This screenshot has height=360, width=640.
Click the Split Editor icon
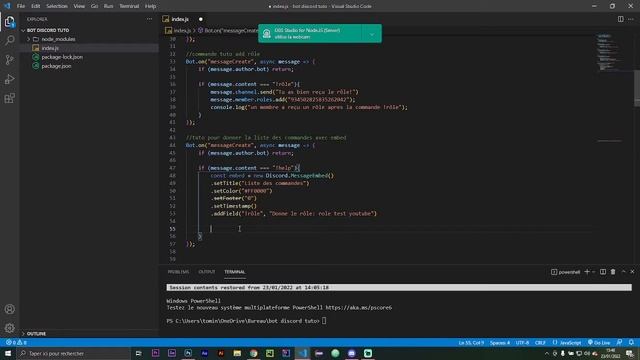(x=620, y=19)
